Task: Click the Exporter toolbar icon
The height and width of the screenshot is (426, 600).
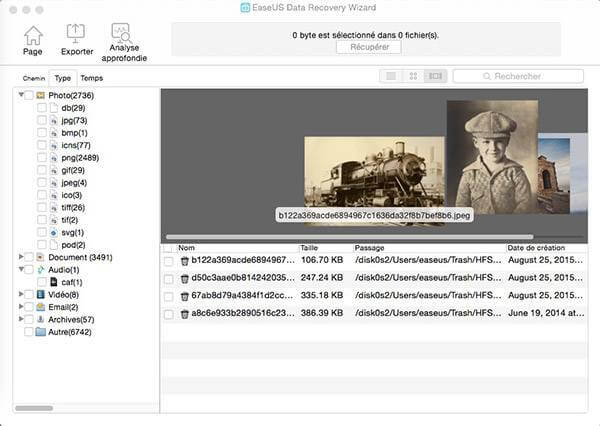Action: [x=76, y=34]
